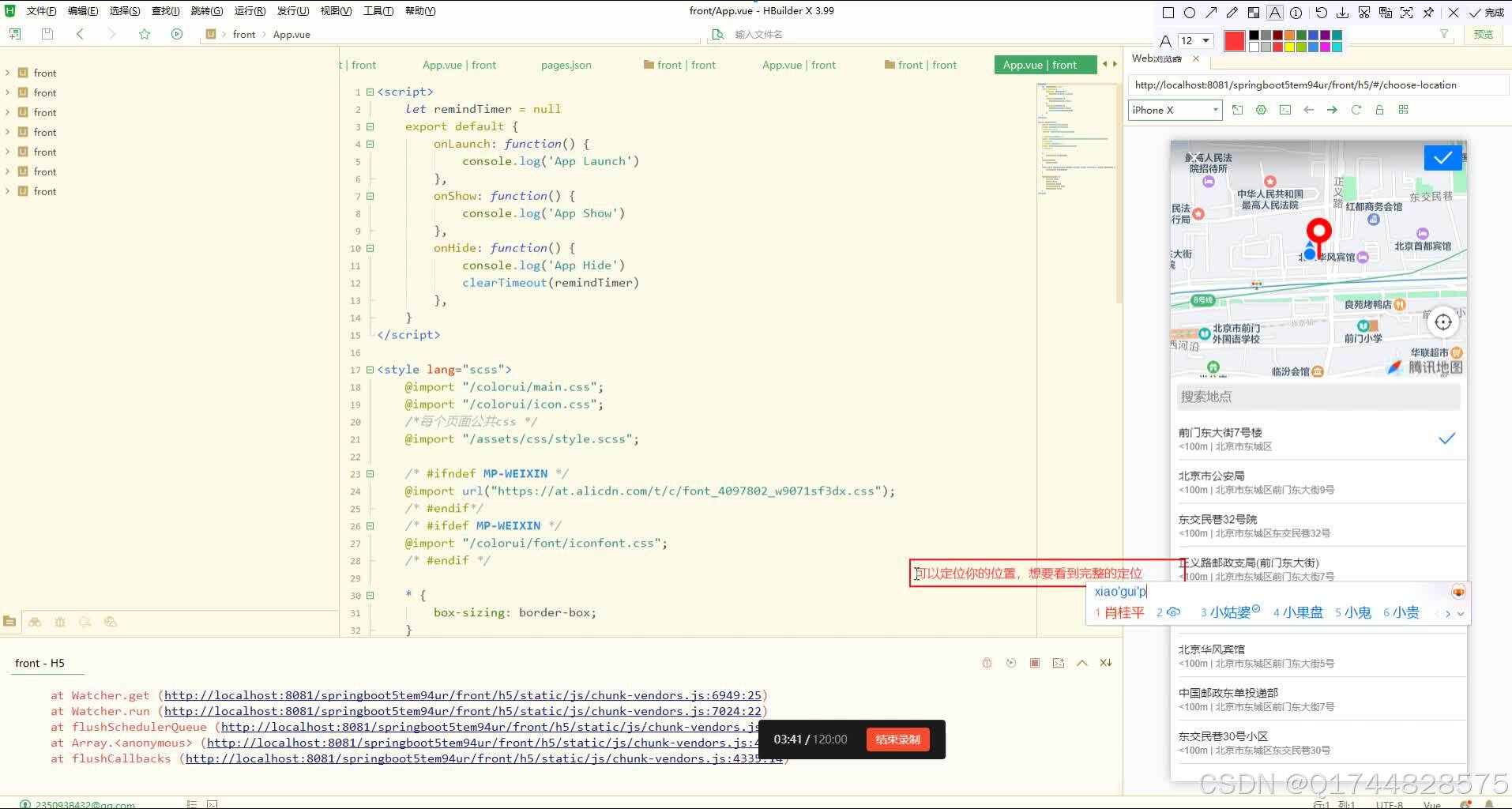Open the web browser devtools console icon
Screen dimensions: 1512x809
click(x=1285, y=110)
